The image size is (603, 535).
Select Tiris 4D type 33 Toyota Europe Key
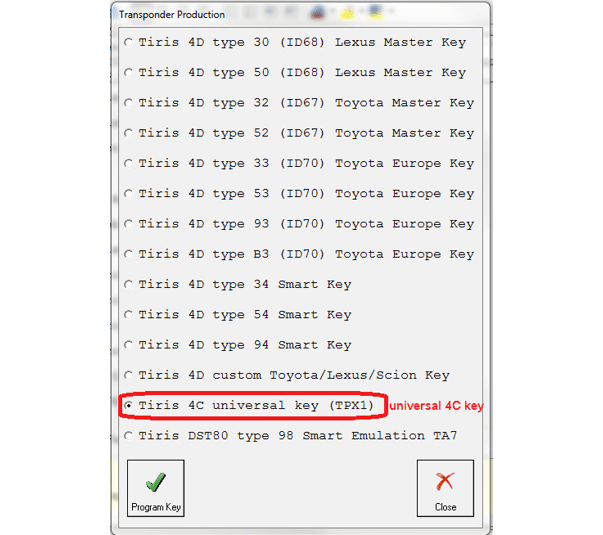click(128, 164)
